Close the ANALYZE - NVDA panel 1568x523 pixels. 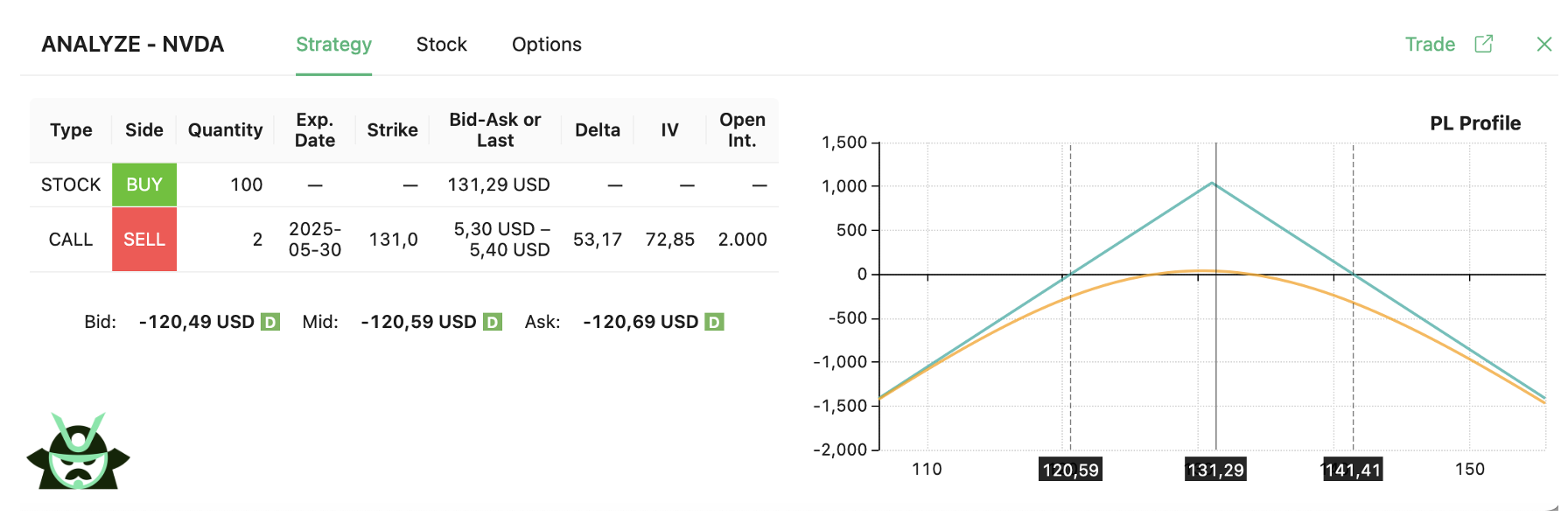point(1545,44)
